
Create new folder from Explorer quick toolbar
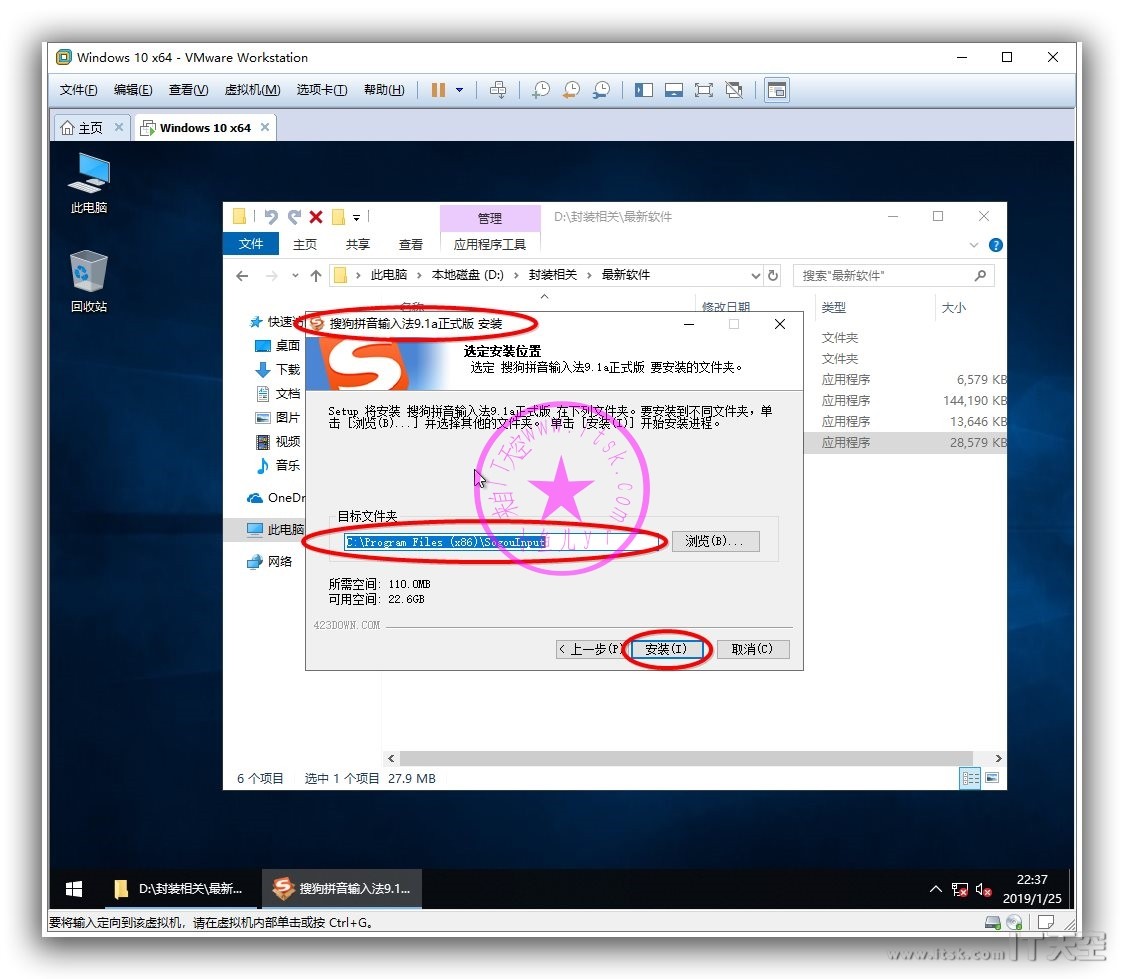[x=338, y=216]
